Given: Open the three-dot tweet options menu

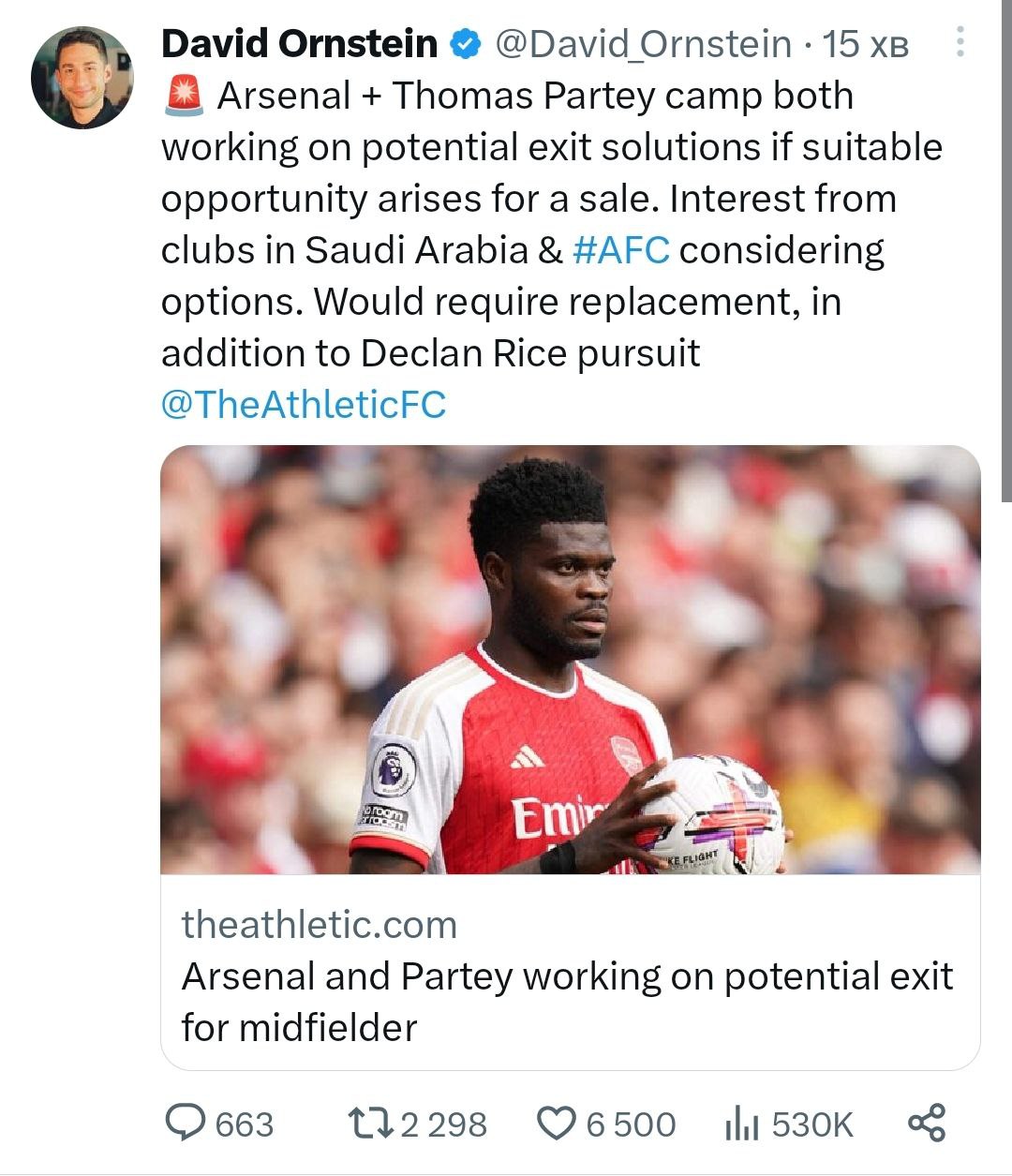Looking at the screenshot, I should (960, 43).
